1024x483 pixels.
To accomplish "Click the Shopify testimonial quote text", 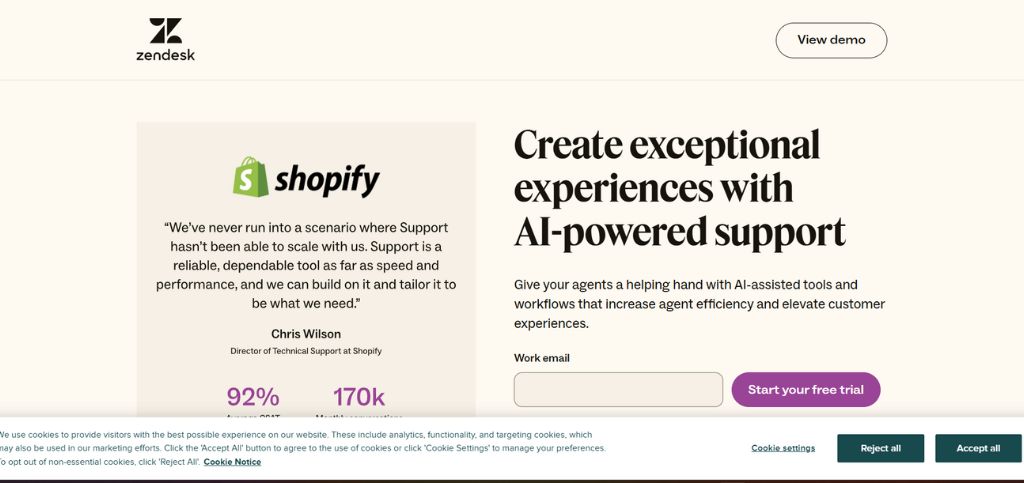I will (306, 266).
